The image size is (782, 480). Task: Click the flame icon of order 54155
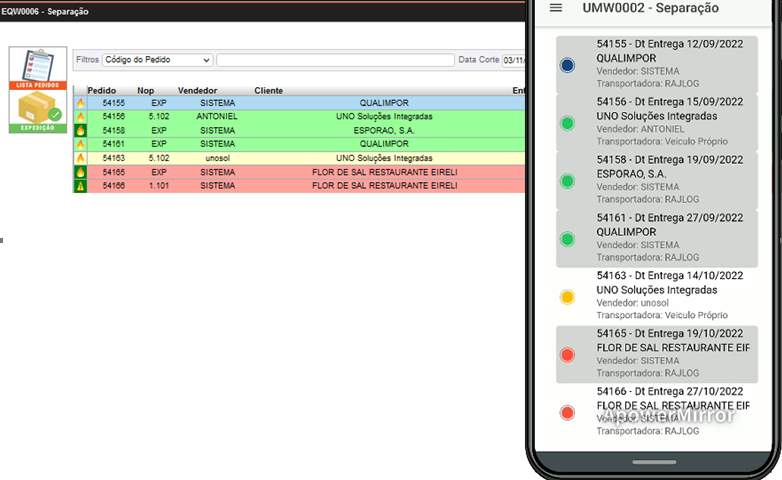click(x=80, y=103)
